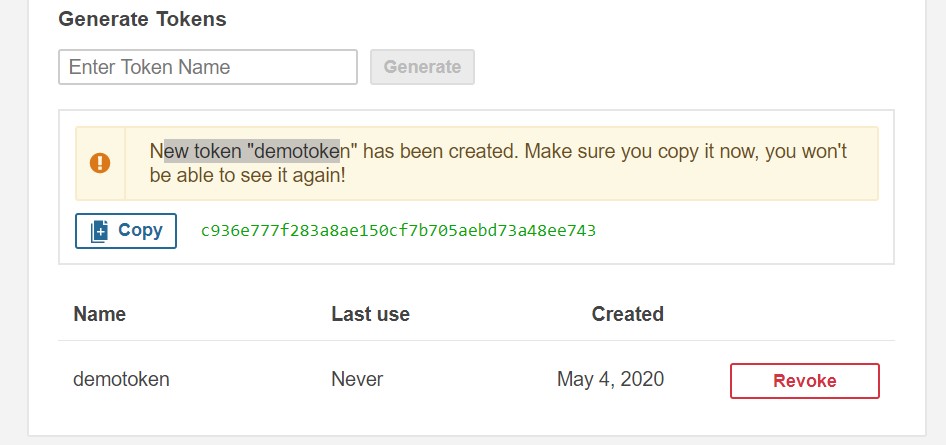This screenshot has width=946, height=445.
Task: Copy the generated token
Action: [126, 231]
